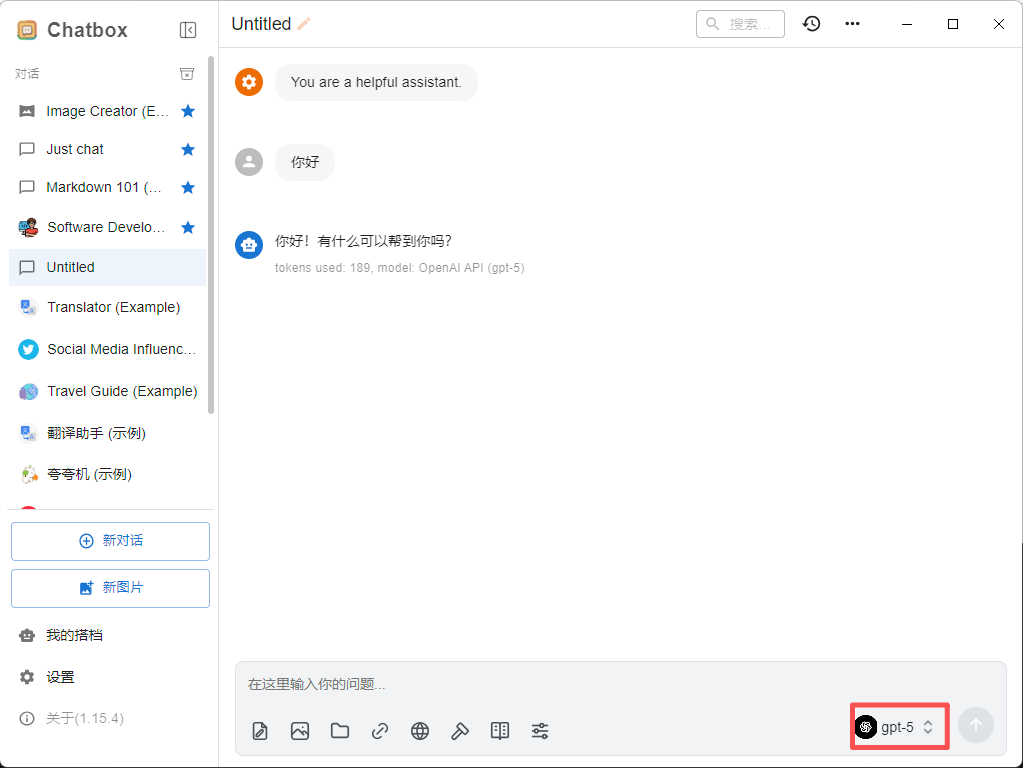Click the message input field
This screenshot has width=1023, height=768.
tap(620, 684)
